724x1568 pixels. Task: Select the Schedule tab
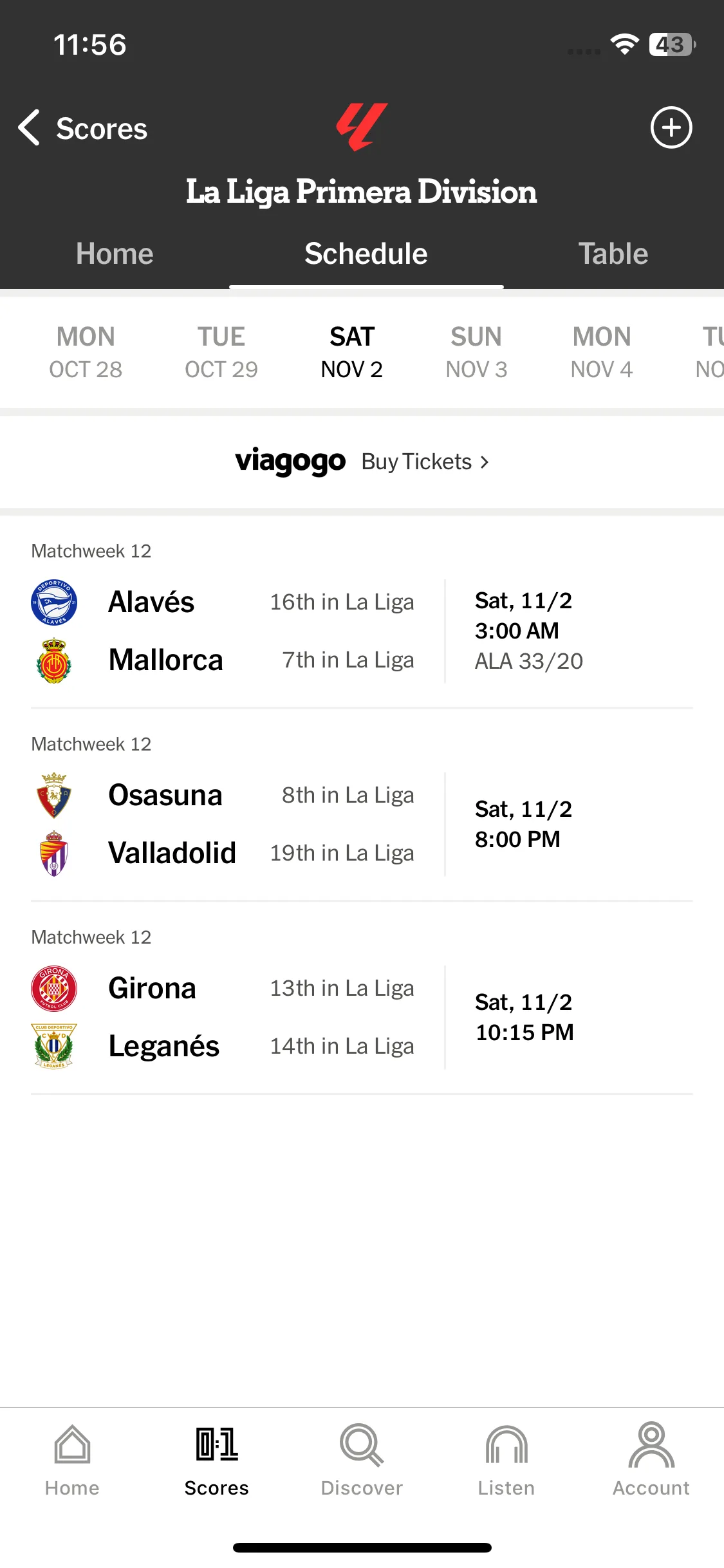pyautogui.click(x=366, y=254)
